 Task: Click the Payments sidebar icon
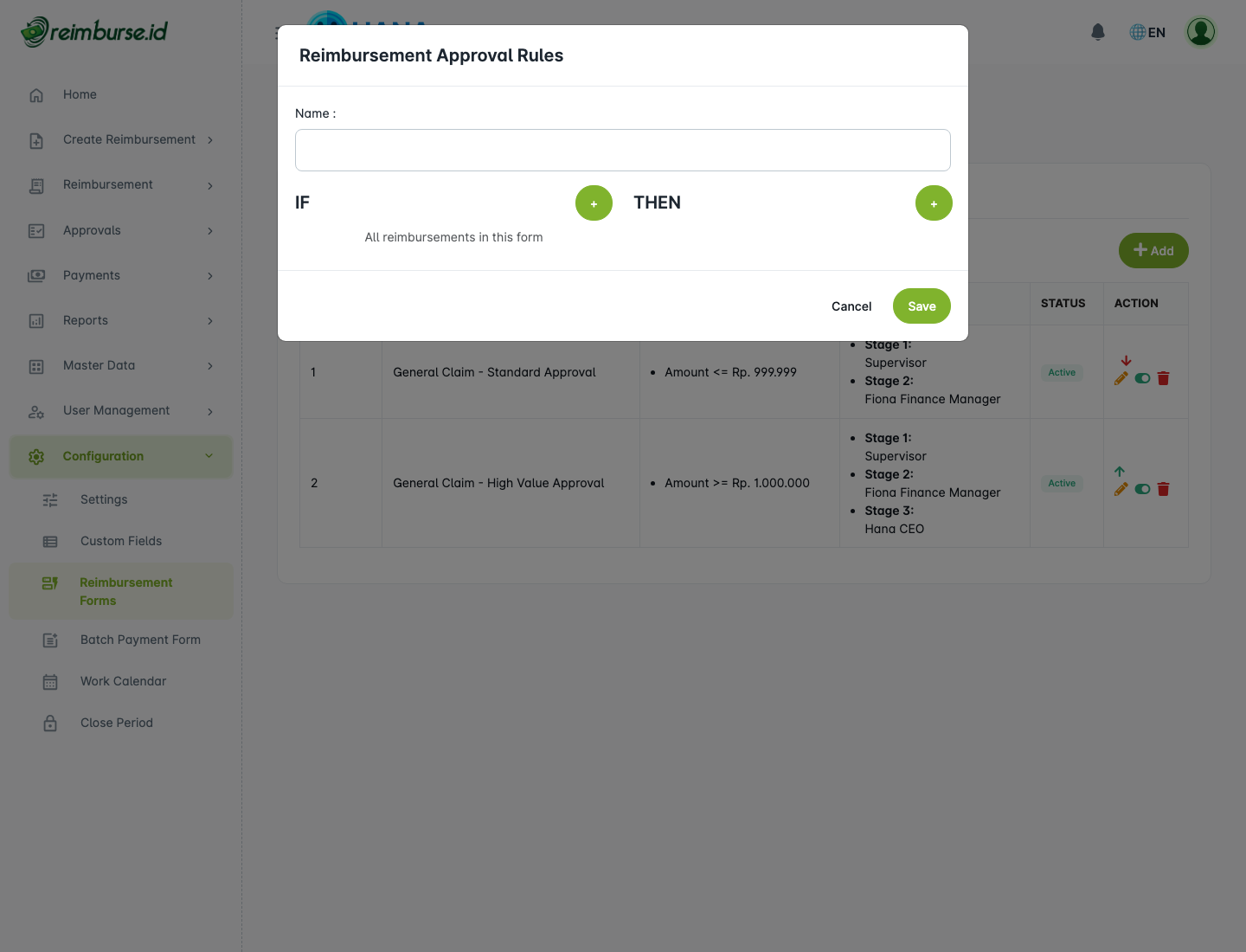coord(36,275)
